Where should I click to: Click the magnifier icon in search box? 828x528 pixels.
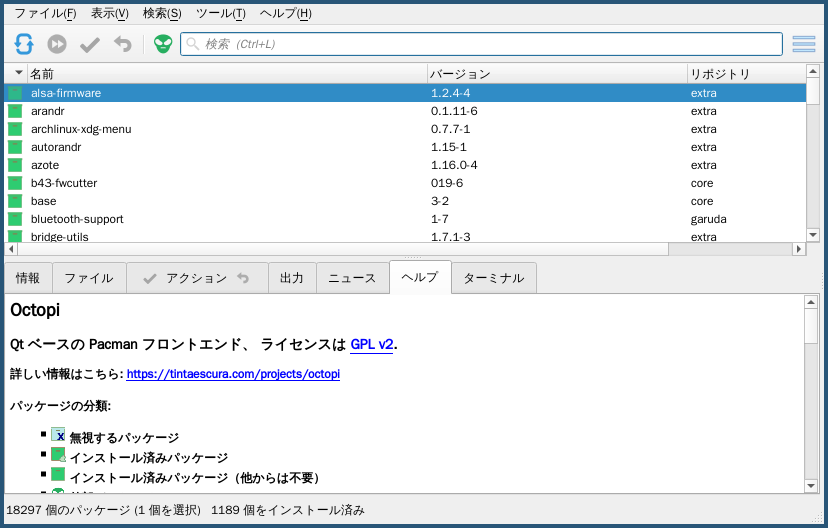(193, 44)
